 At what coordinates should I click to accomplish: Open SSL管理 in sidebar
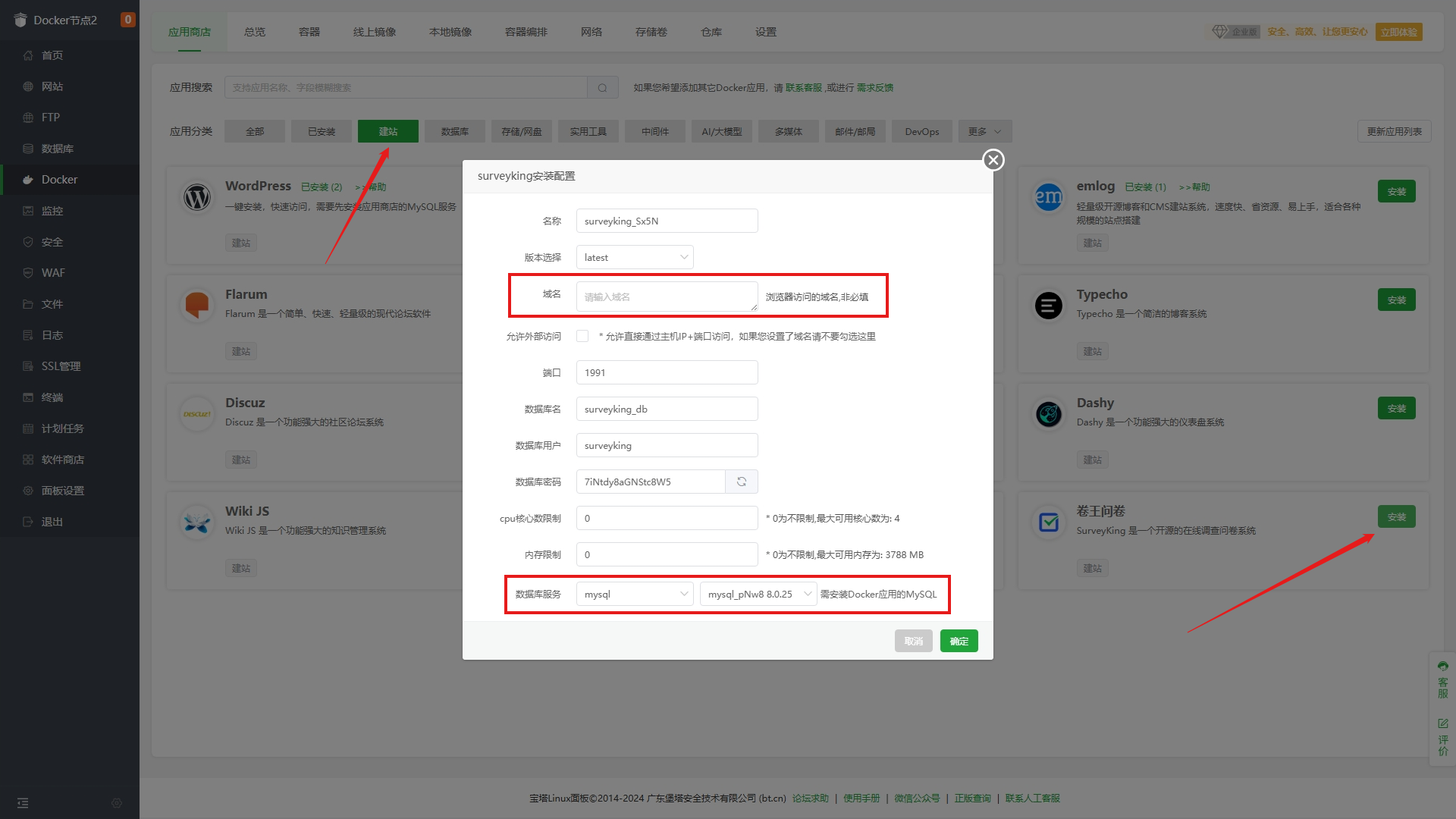pyautogui.click(x=70, y=366)
